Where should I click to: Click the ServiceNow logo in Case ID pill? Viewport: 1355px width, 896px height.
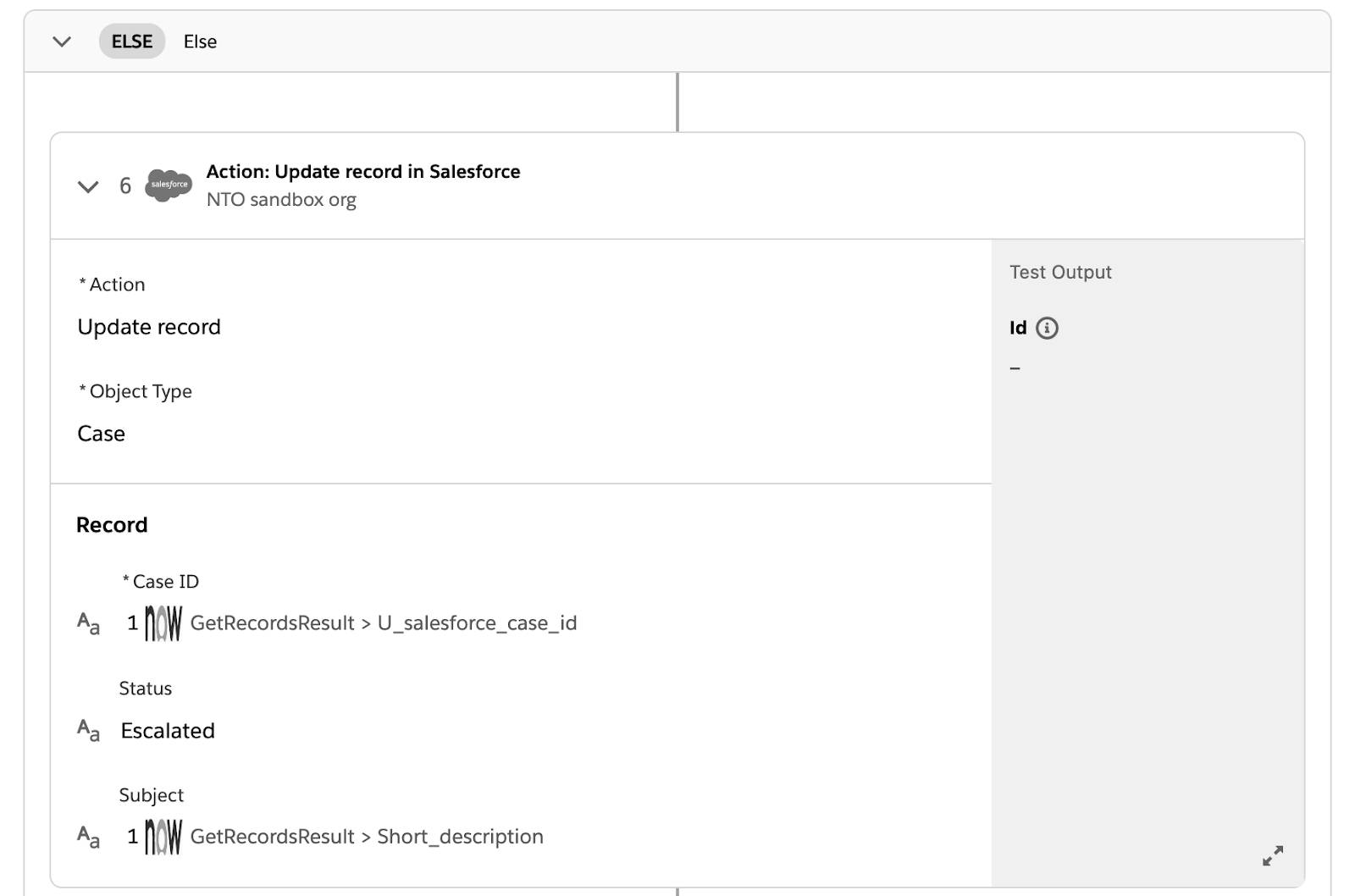pyautogui.click(x=163, y=623)
